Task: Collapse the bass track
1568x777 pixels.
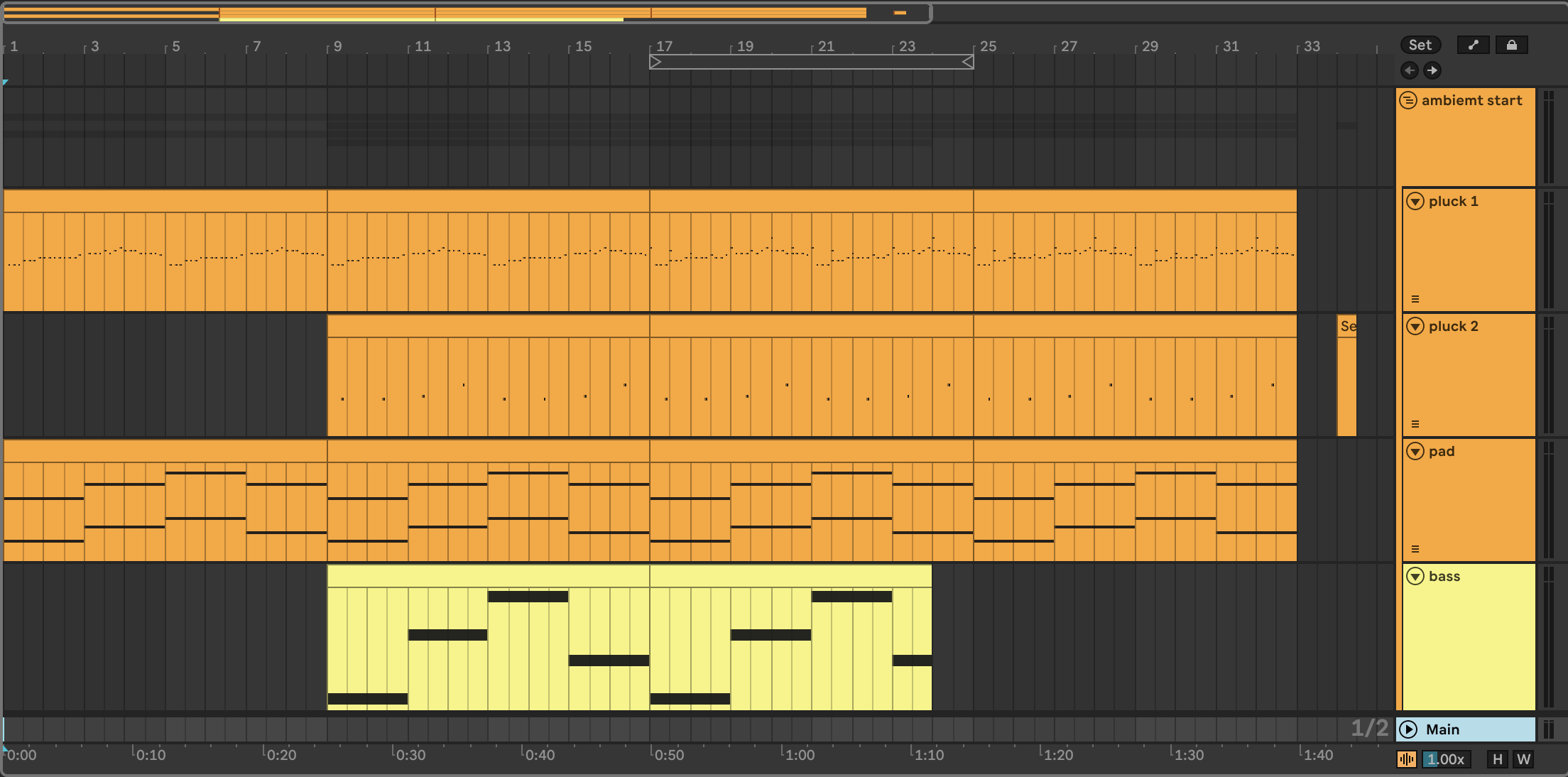Action: [1415, 577]
